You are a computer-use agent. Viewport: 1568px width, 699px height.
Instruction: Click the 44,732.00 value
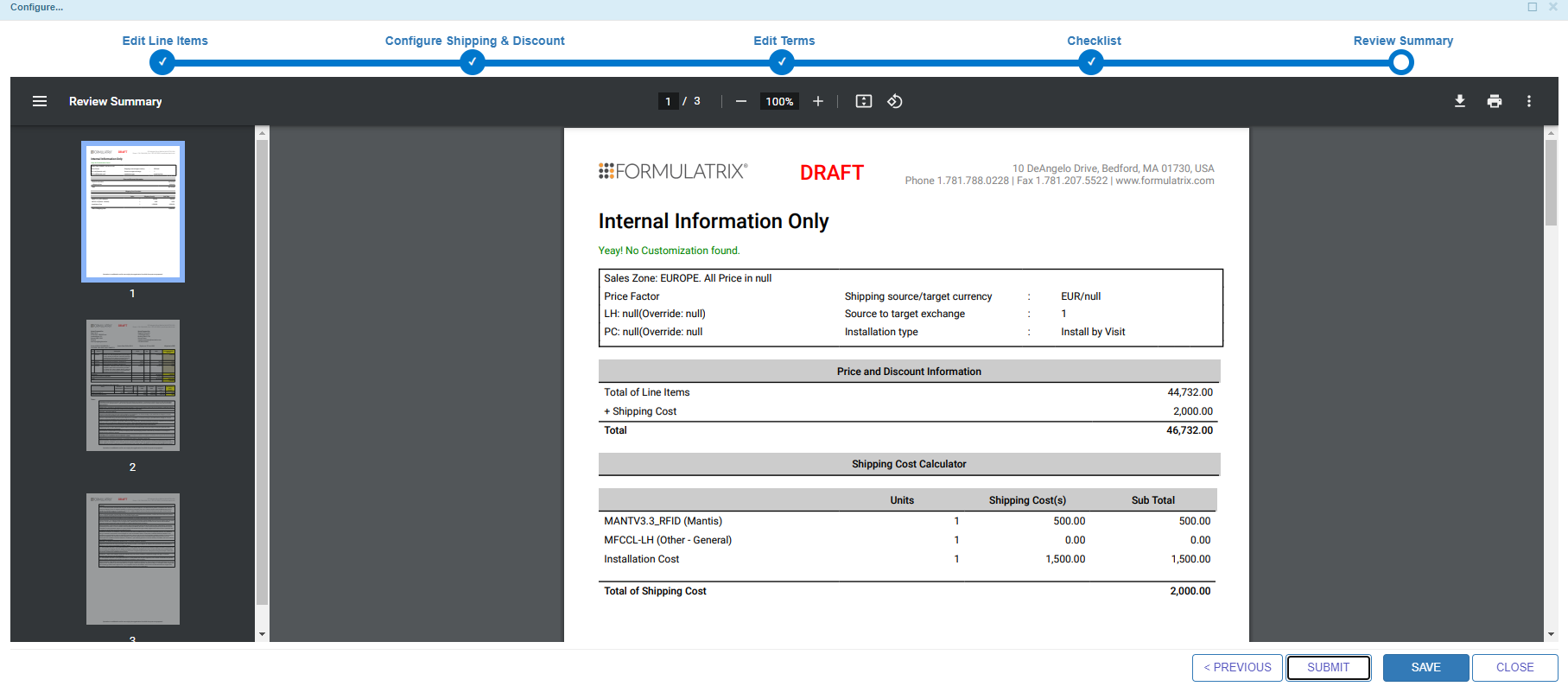click(1190, 392)
